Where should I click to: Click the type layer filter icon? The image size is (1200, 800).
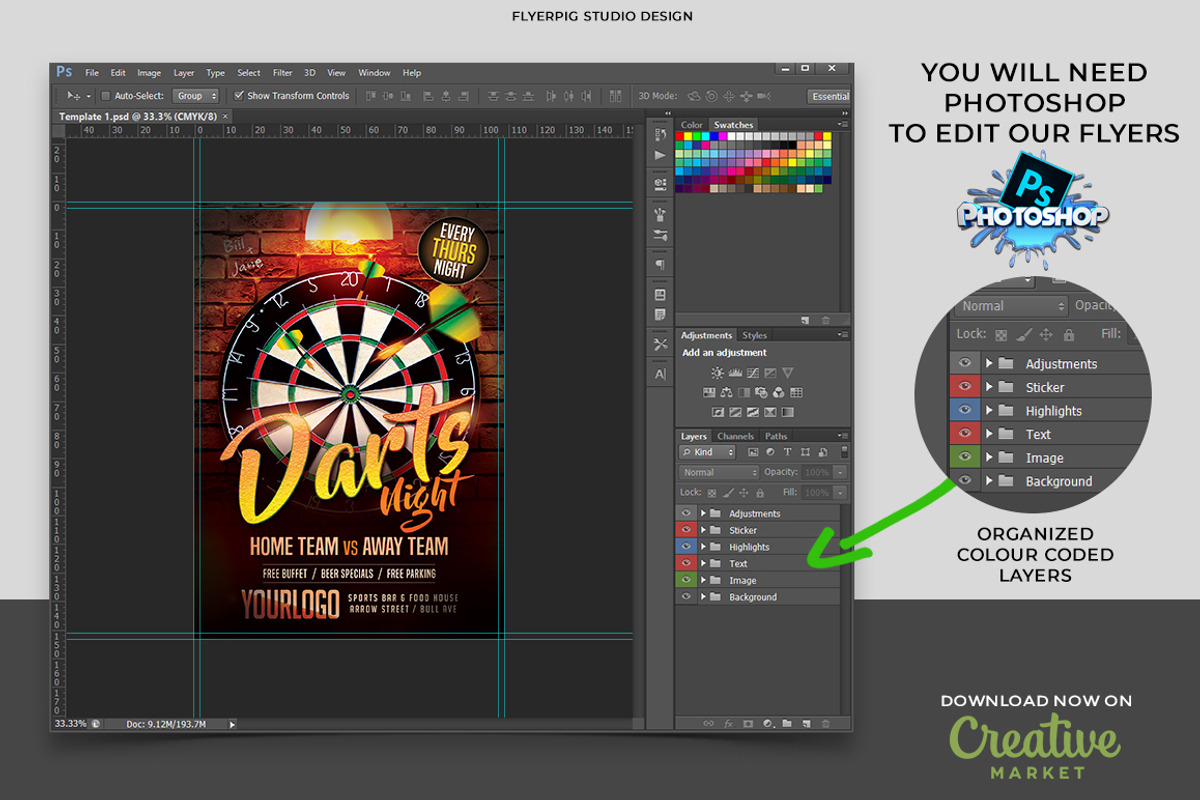click(x=787, y=452)
